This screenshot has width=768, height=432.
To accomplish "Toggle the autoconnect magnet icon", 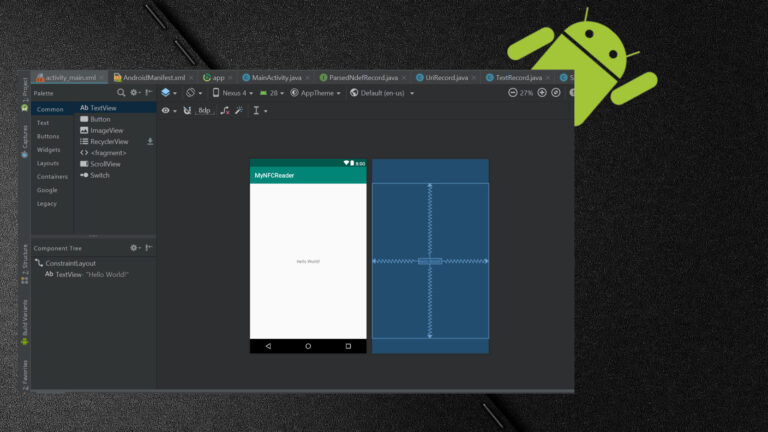I will (187, 111).
